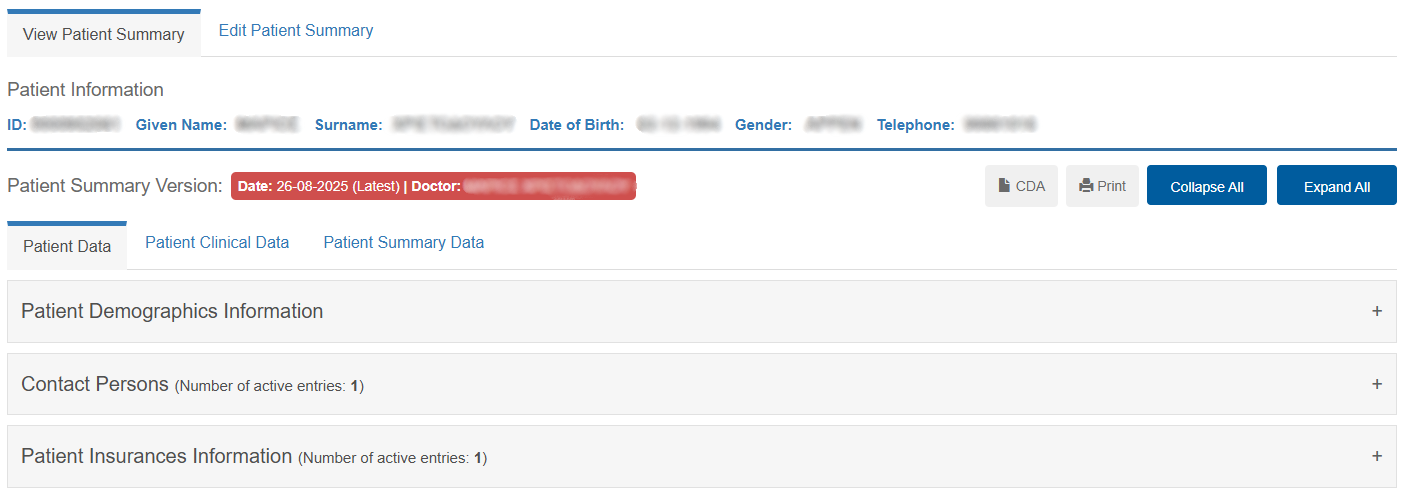Click the Telephone field label
Screen dimensions: 1404x500
click(x=915, y=125)
